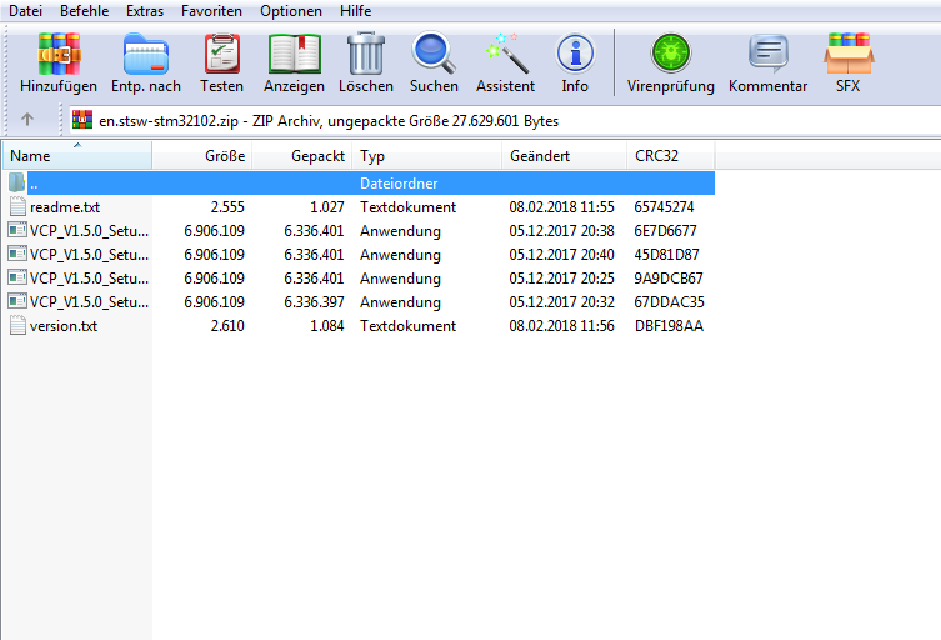Click the WinRAR archive icon in address bar
The height and width of the screenshot is (640, 941).
[x=82, y=121]
